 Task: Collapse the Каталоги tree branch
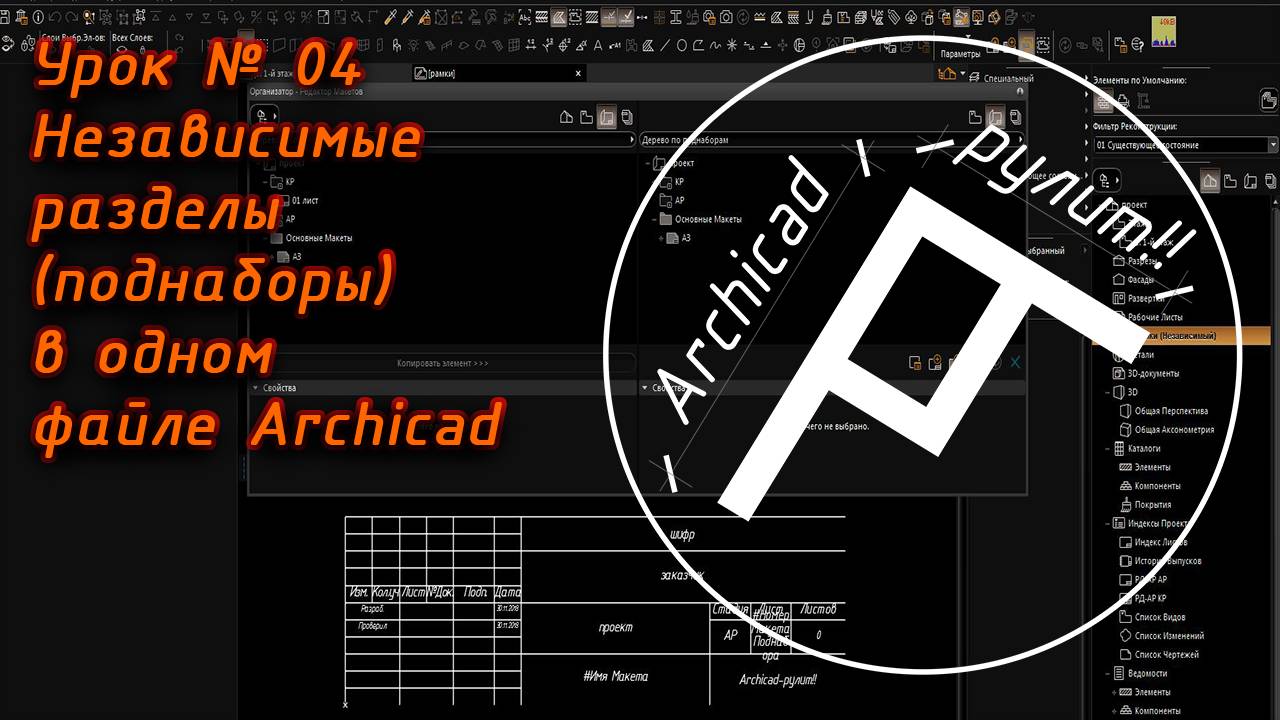[1106, 449]
